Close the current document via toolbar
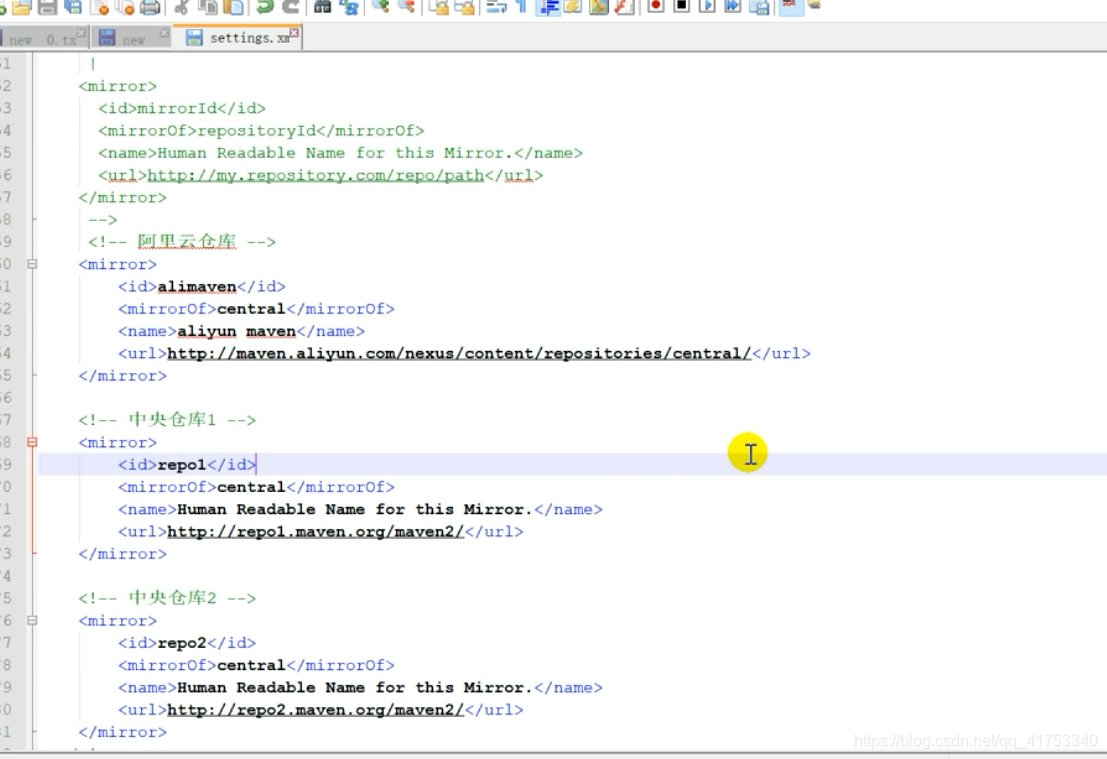Image resolution: width=1107 pixels, height=759 pixels. [x=100, y=7]
